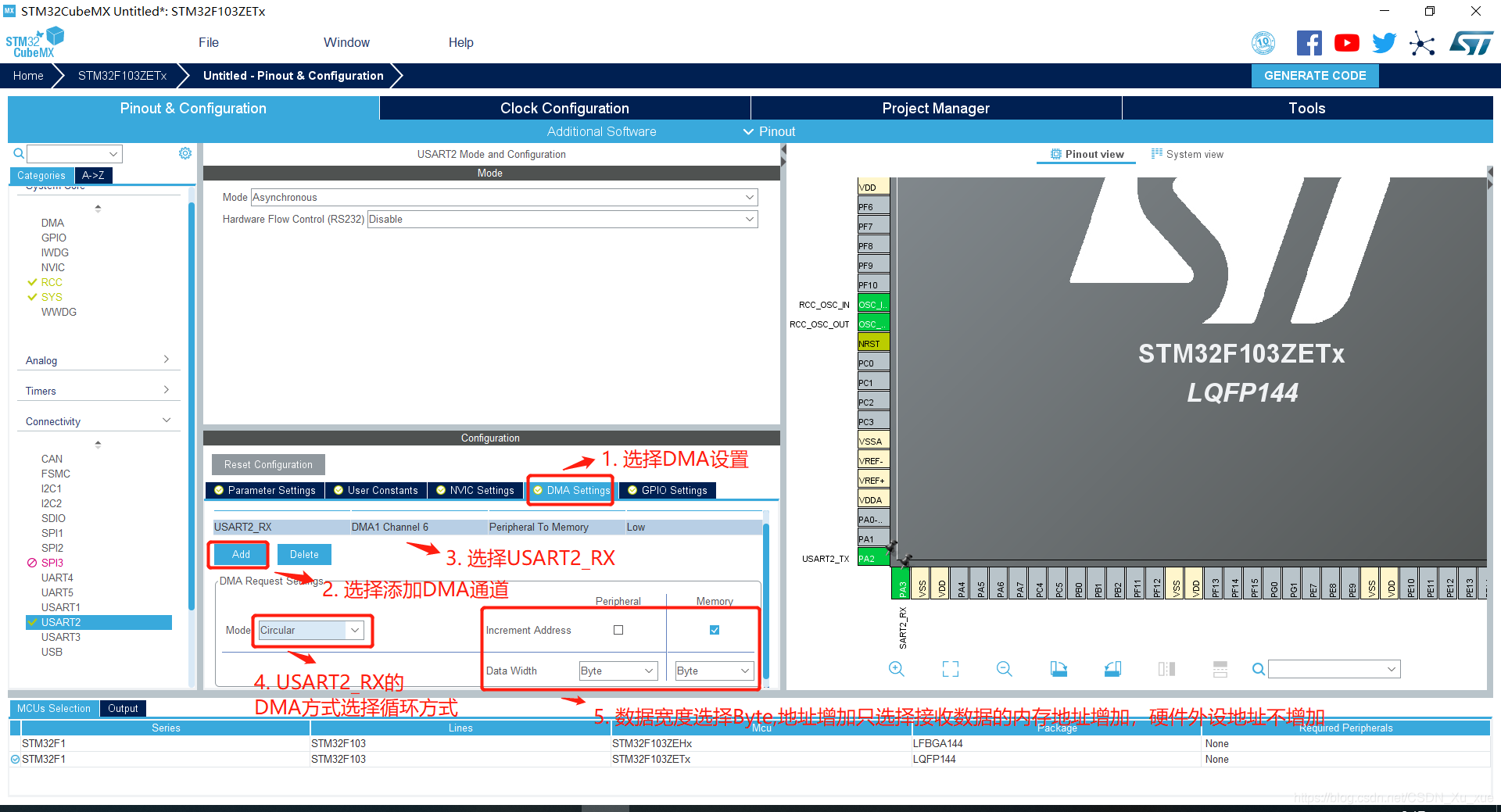Click Reset Configuration button

(x=268, y=464)
